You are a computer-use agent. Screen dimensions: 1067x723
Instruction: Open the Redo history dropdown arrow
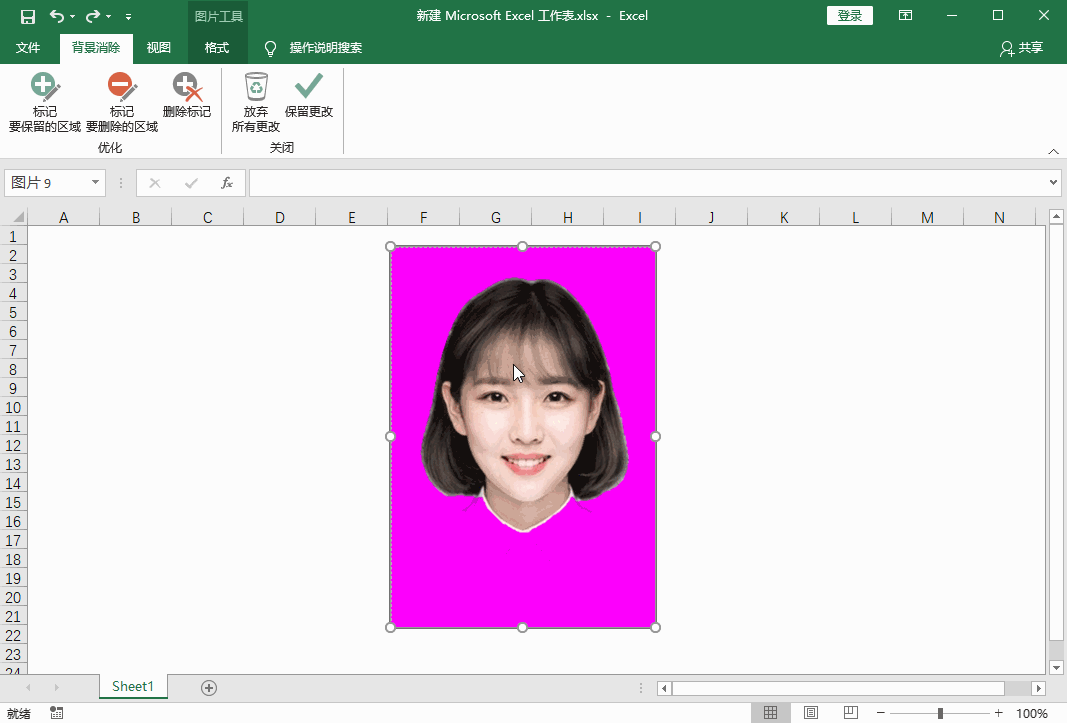tap(108, 16)
